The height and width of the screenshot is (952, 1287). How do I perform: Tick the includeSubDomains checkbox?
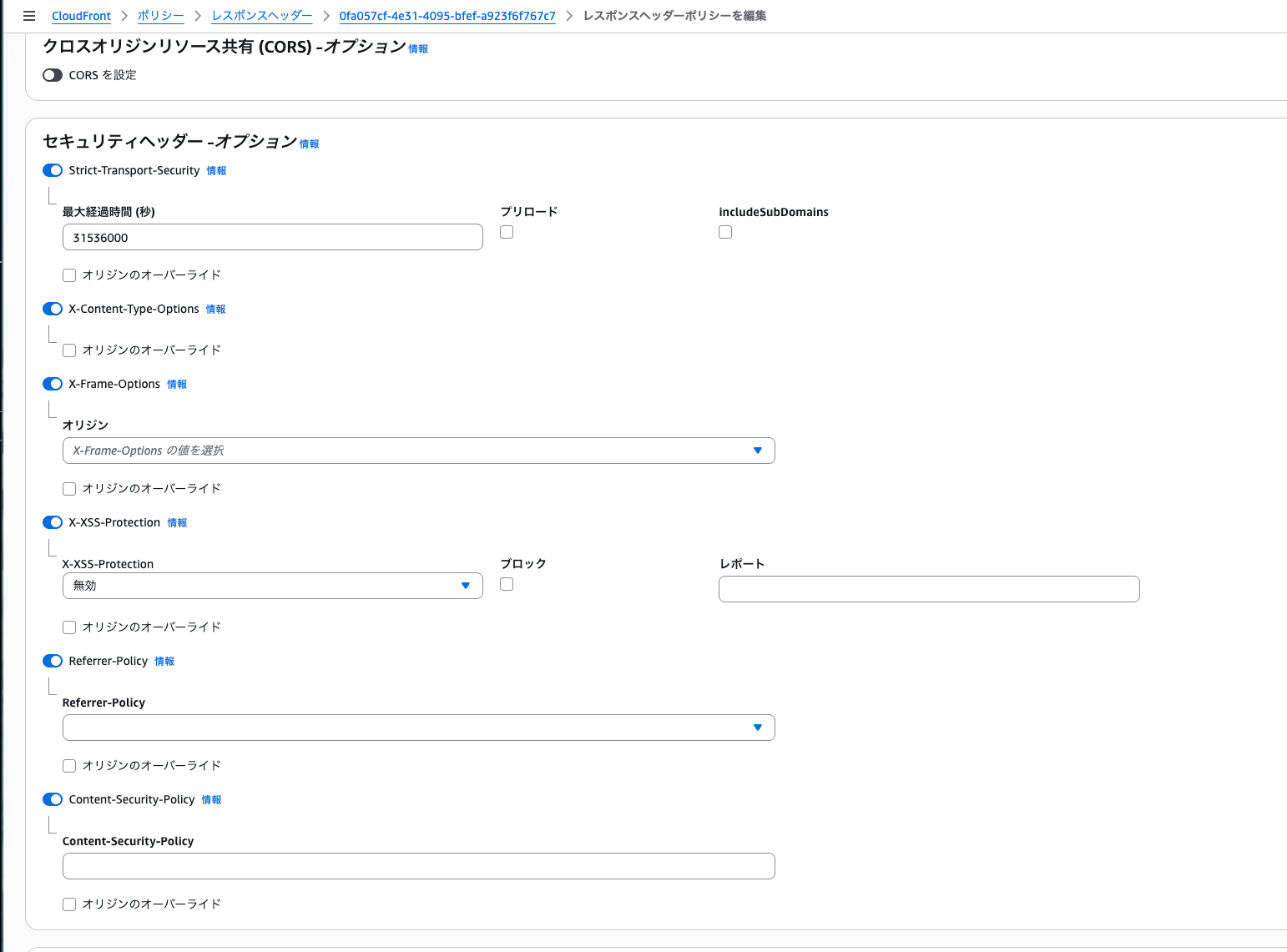tap(725, 232)
